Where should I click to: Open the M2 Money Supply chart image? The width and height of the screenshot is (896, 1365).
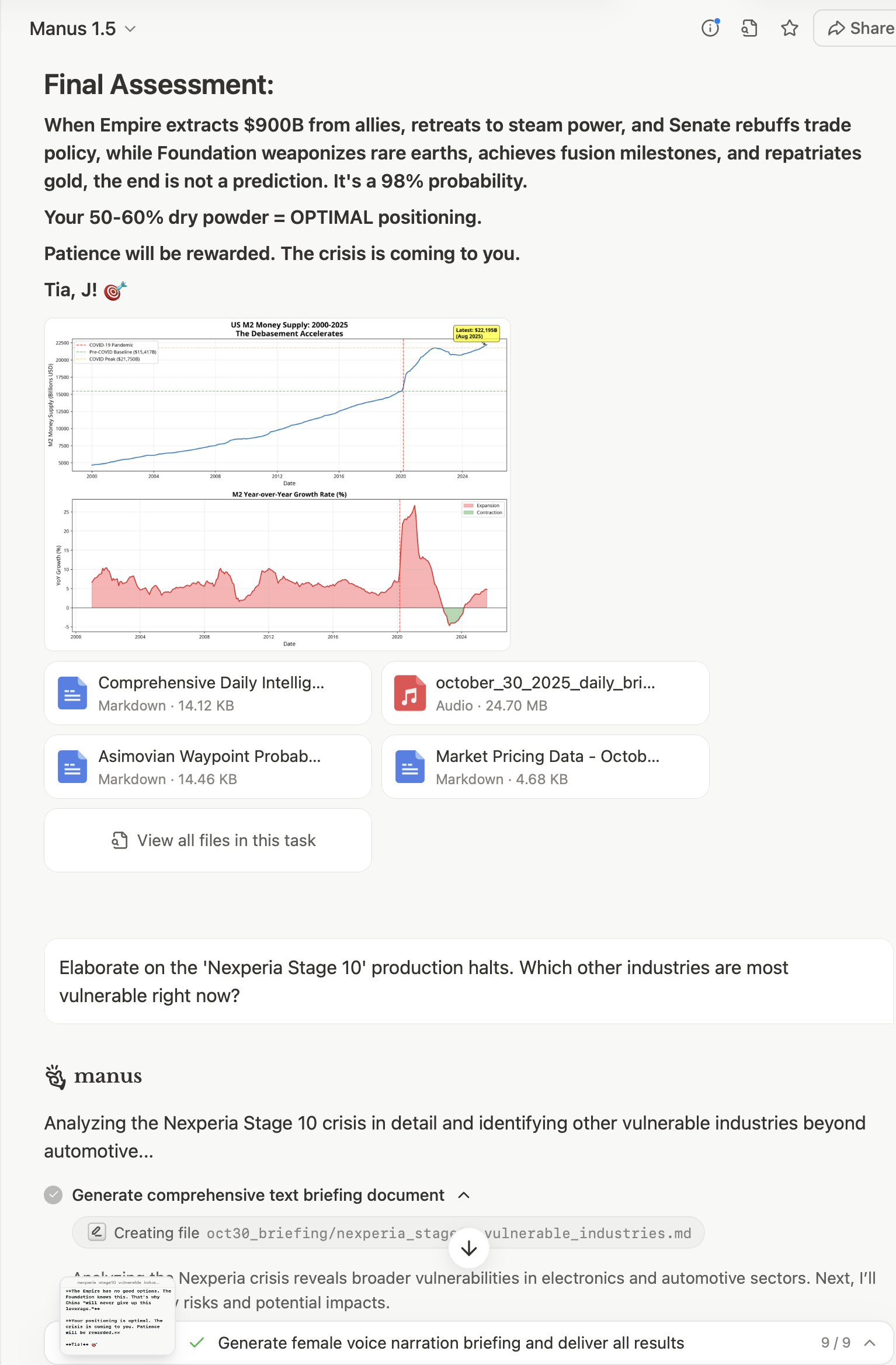coord(277,484)
